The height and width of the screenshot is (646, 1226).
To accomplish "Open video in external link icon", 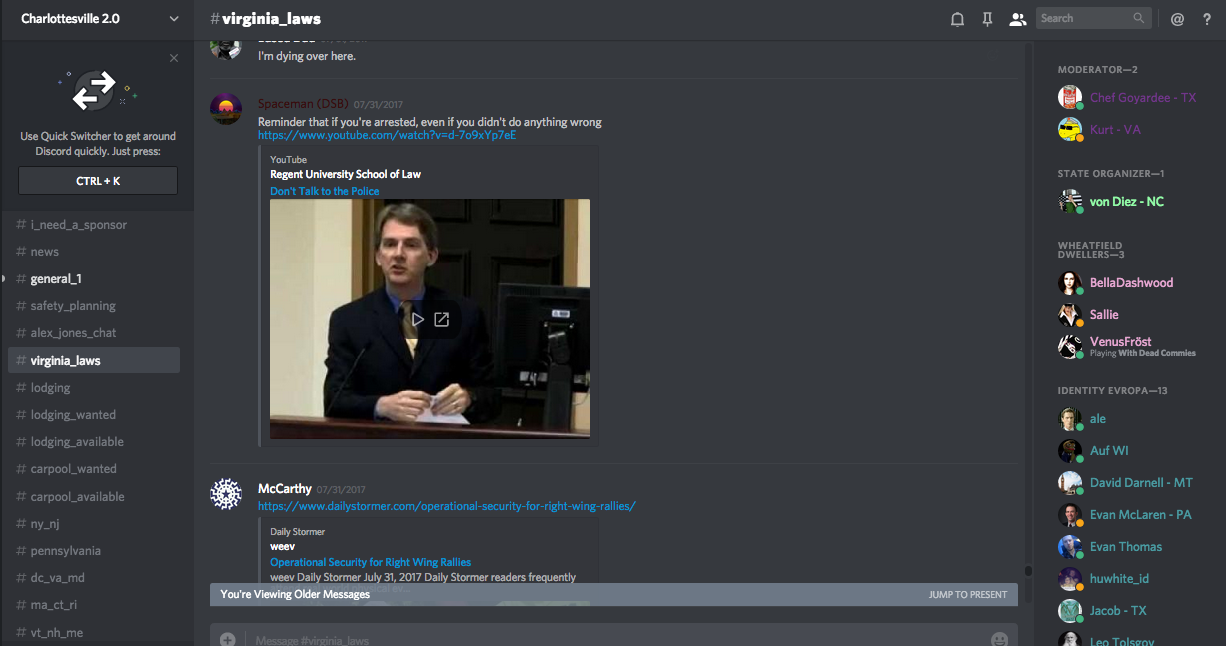I will (441, 320).
